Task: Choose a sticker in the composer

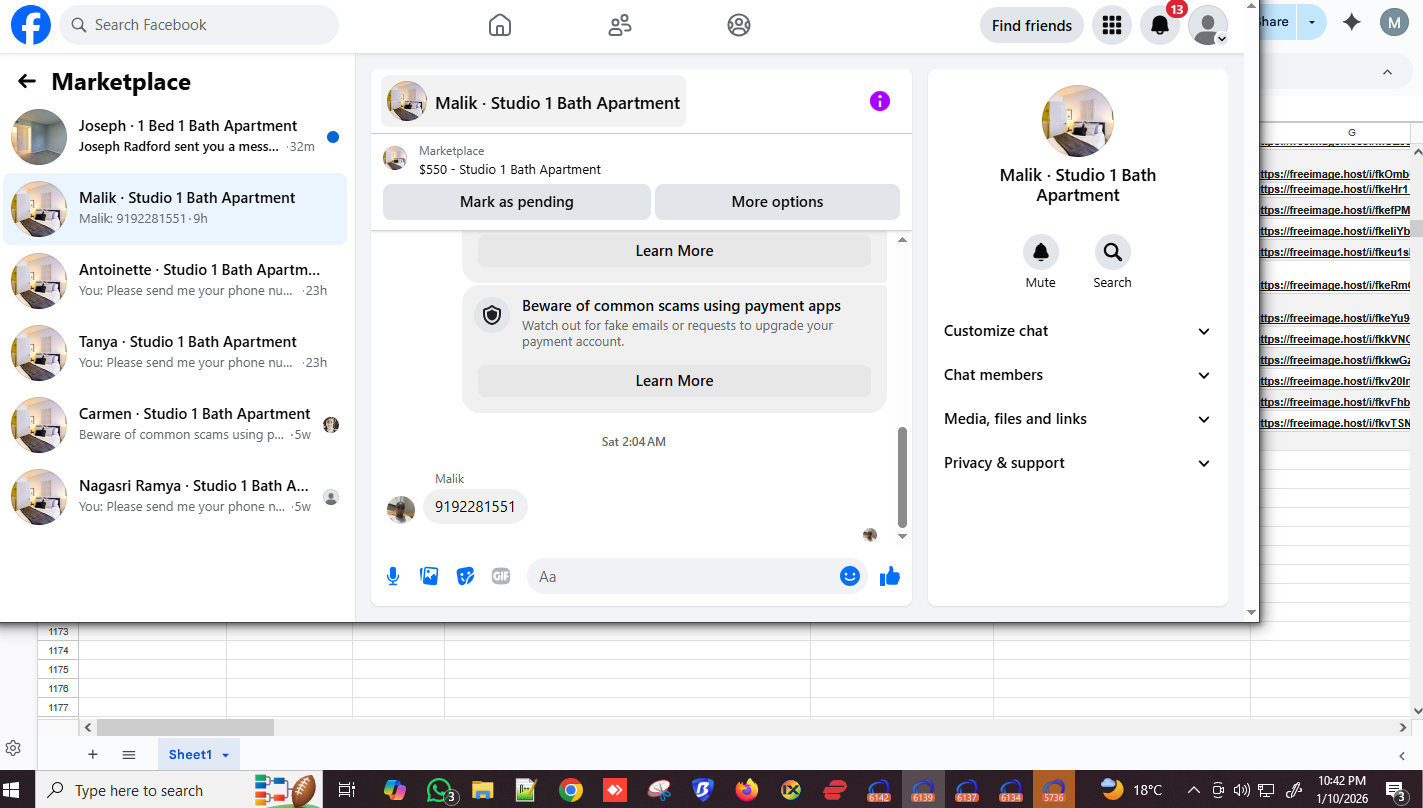Action: click(465, 576)
